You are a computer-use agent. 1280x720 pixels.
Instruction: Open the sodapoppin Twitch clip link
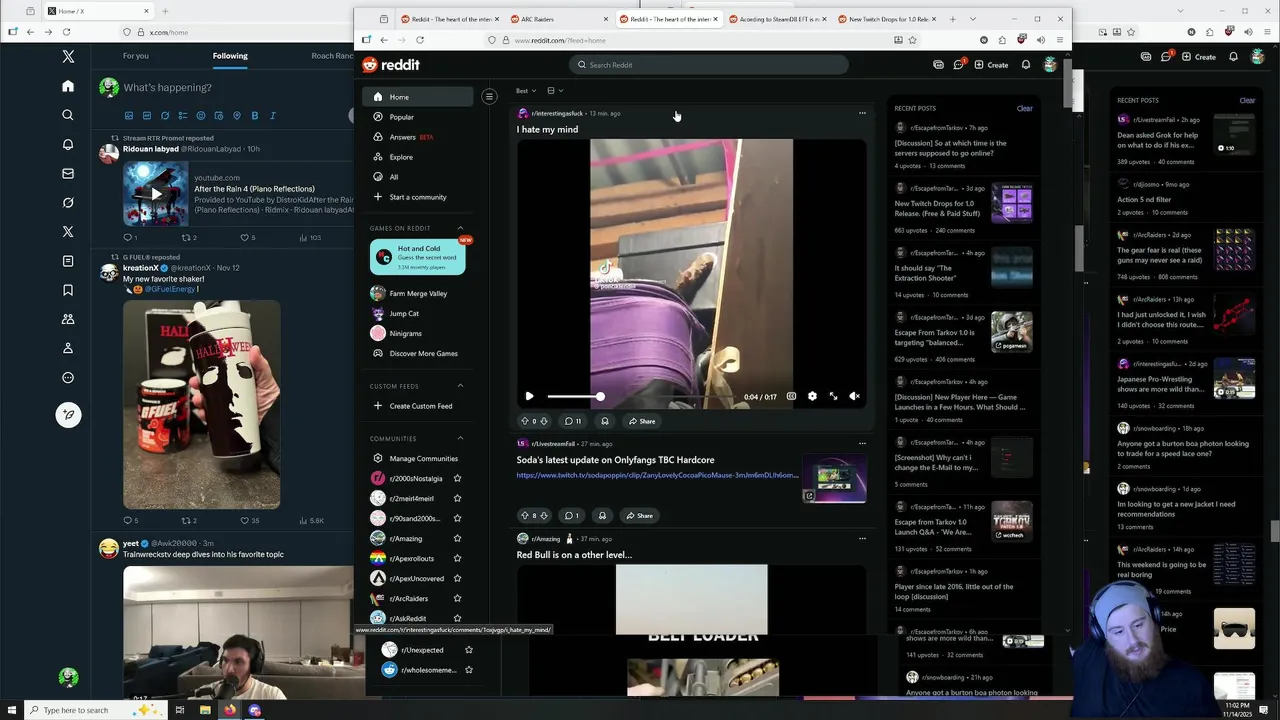[657, 475]
